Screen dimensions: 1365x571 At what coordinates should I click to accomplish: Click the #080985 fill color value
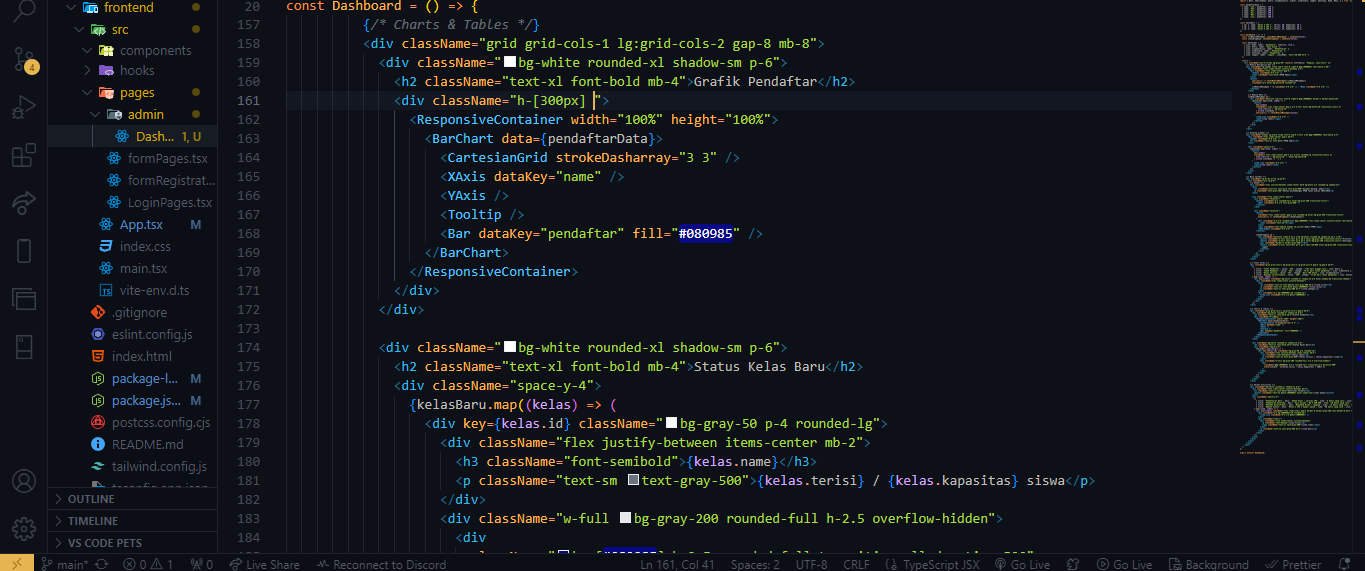[707, 234]
